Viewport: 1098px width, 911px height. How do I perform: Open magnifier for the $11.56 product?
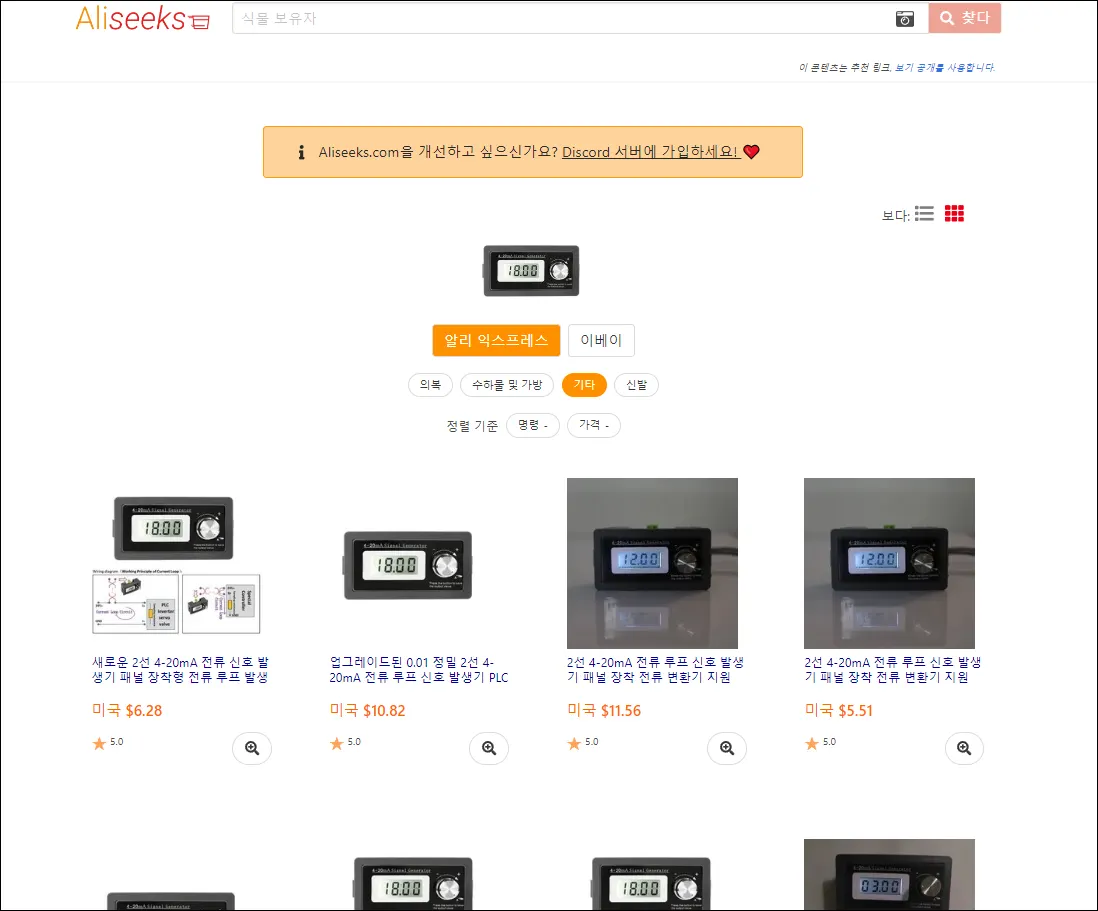tap(727, 748)
